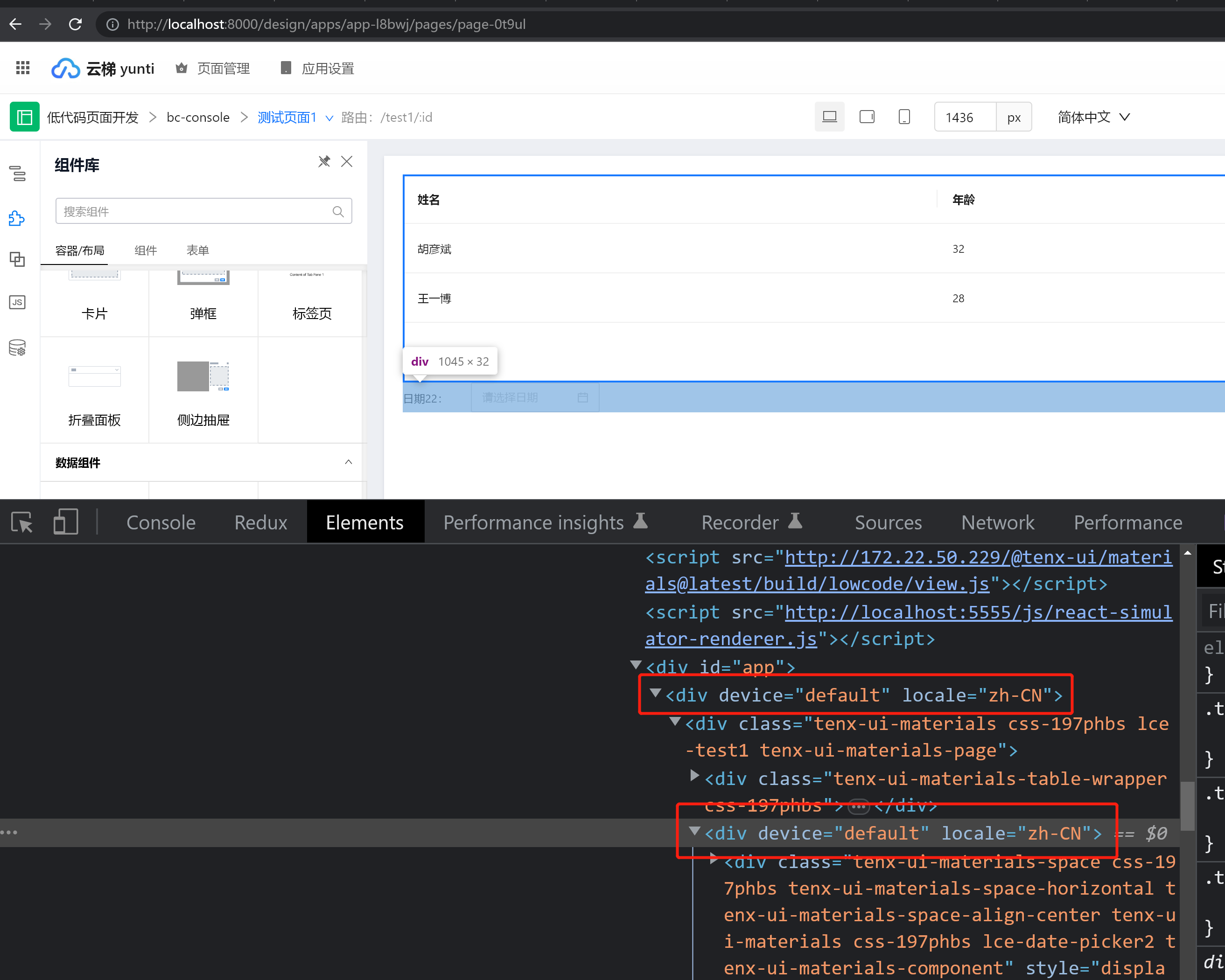Go to 低代码页面开发 breadcrumb

[92, 118]
